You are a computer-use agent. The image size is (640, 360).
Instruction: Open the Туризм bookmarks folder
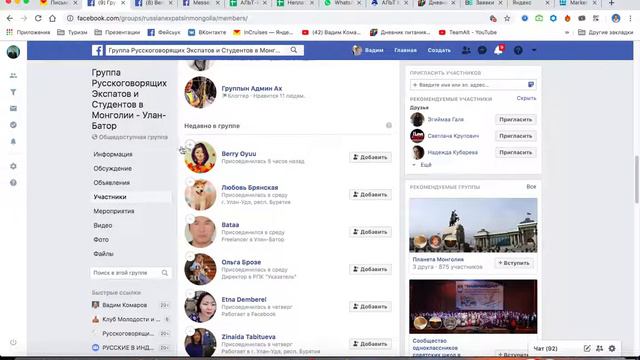[72, 32]
